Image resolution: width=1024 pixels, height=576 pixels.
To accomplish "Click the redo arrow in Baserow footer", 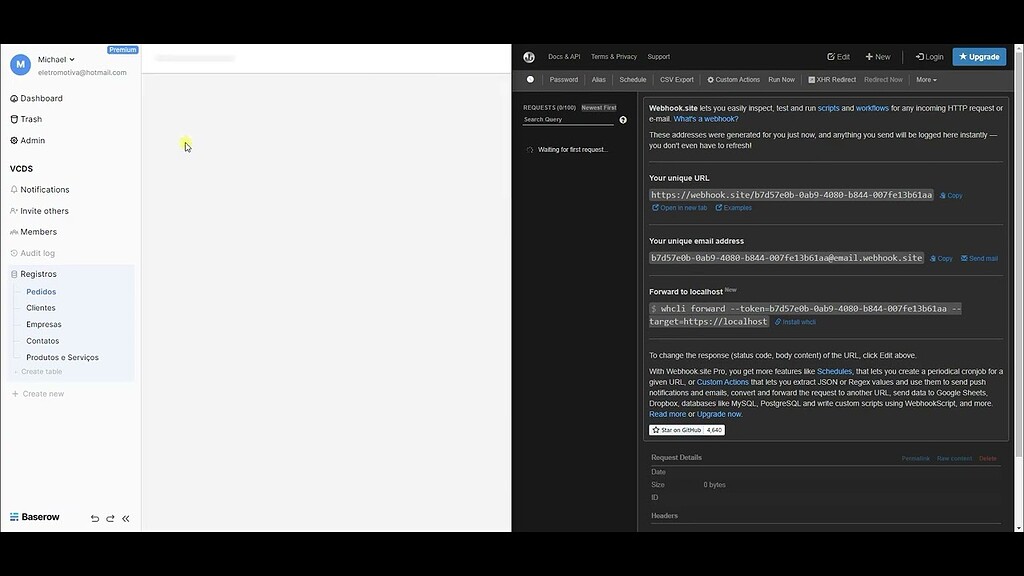I will tap(110, 518).
